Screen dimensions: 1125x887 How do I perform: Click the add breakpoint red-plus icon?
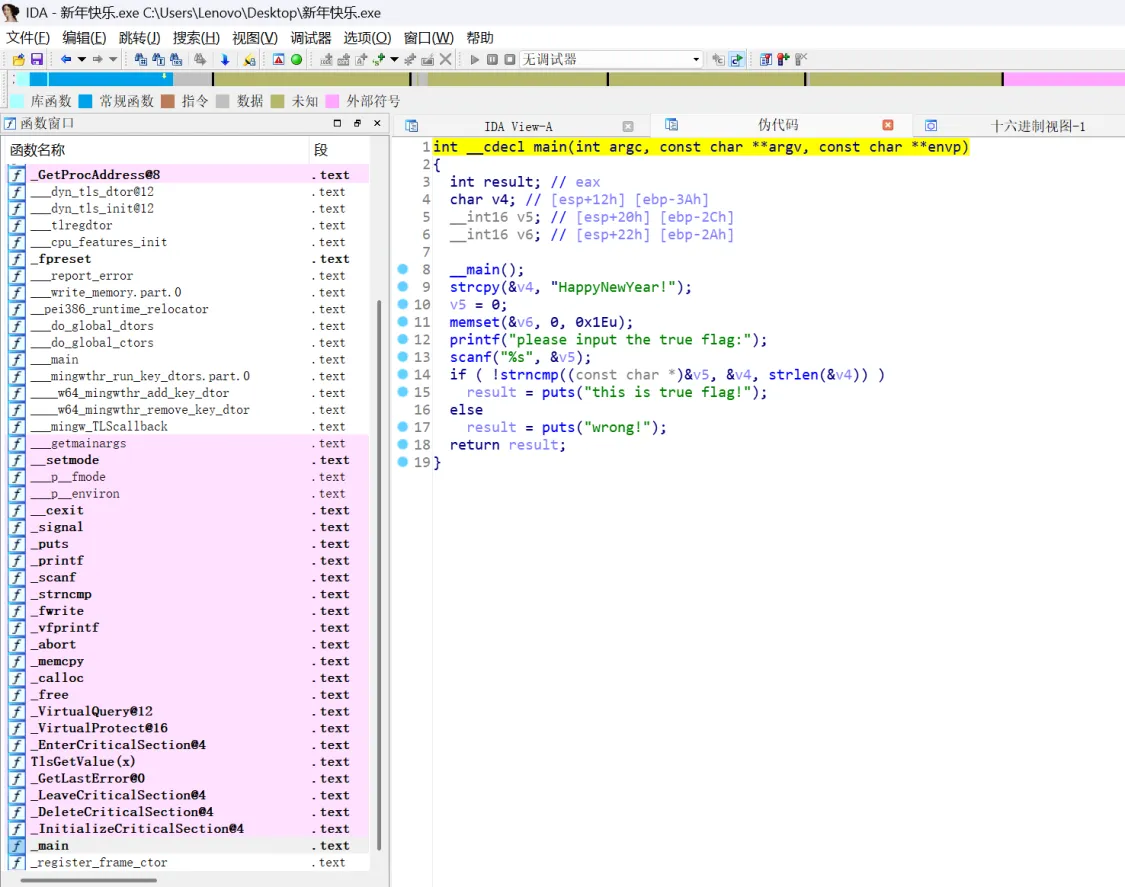click(783, 60)
